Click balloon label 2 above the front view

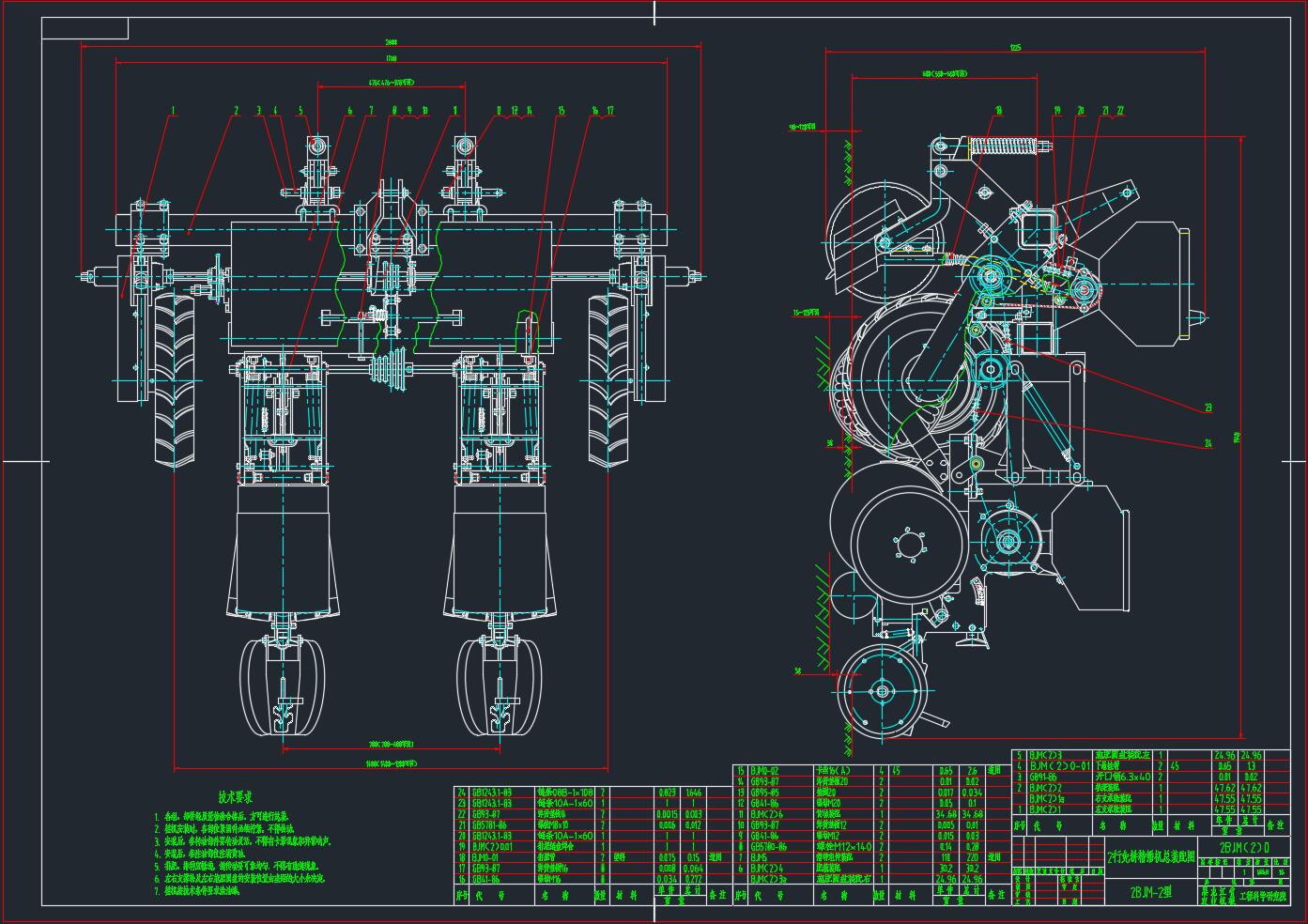(237, 111)
